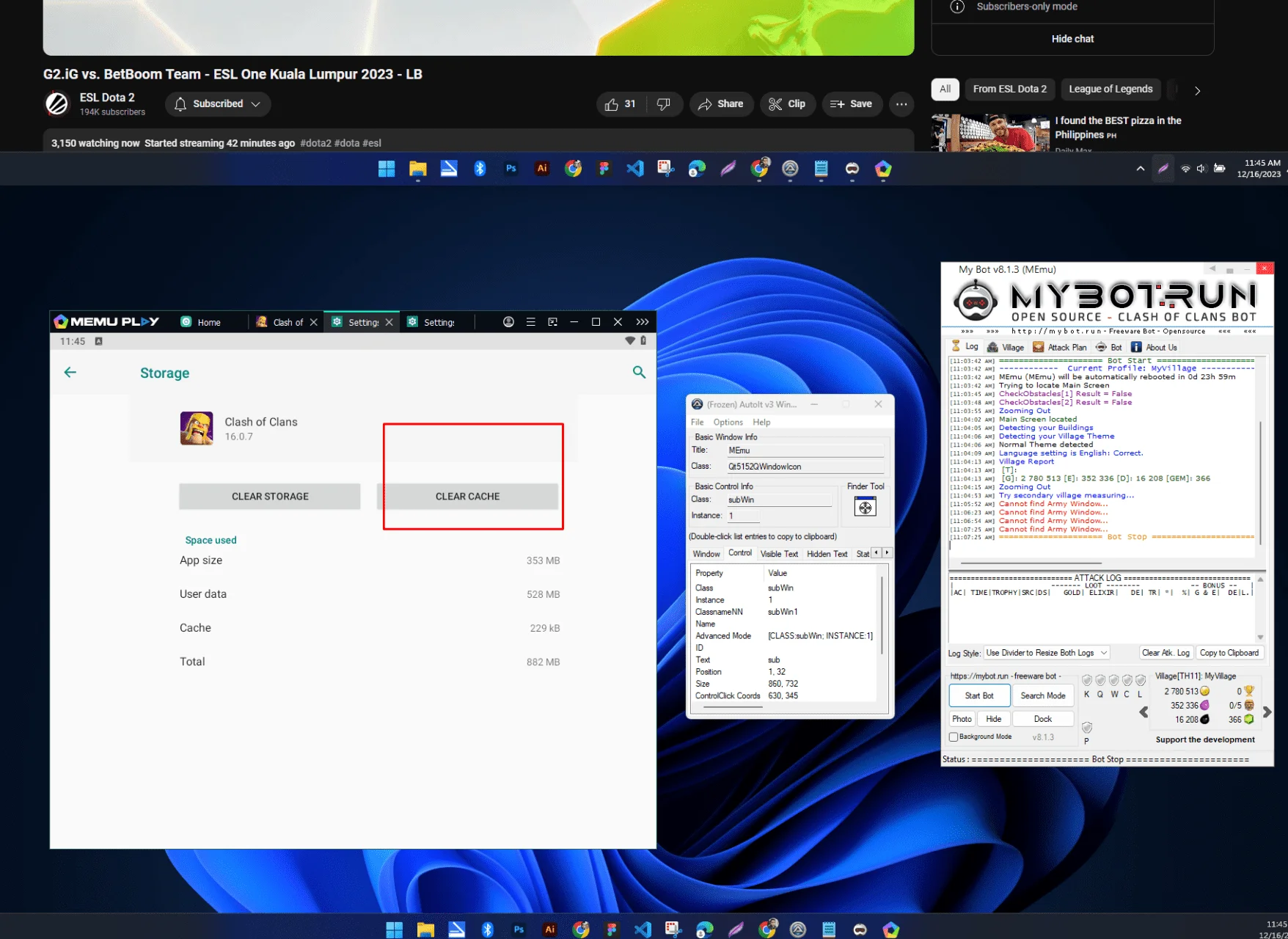Open the Attack Plan tab
The image size is (1288, 939).
[1060, 347]
